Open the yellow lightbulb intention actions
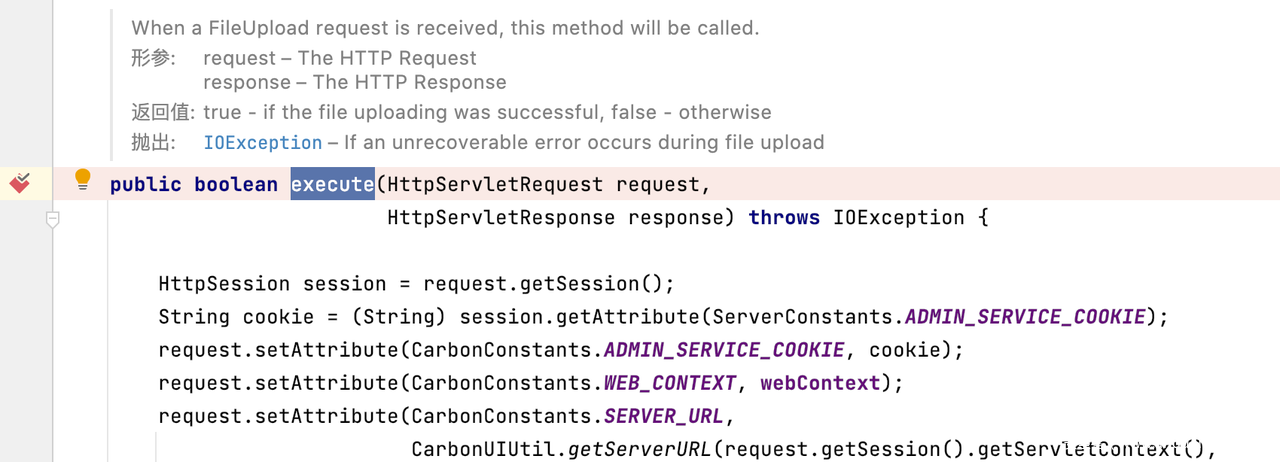1280x462 pixels. click(x=83, y=180)
